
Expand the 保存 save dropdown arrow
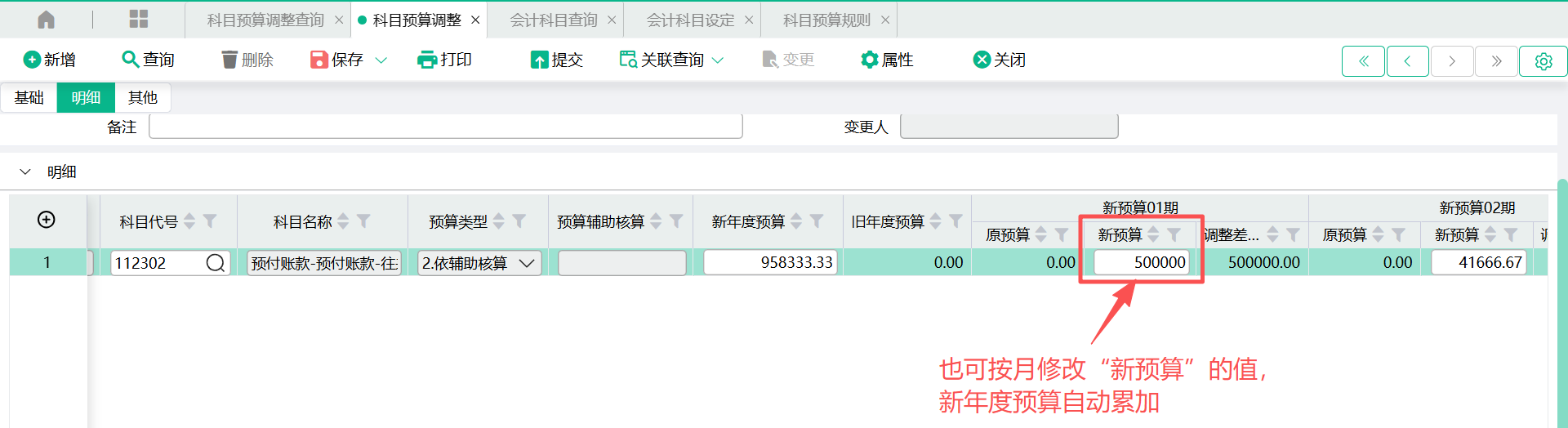[381, 60]
